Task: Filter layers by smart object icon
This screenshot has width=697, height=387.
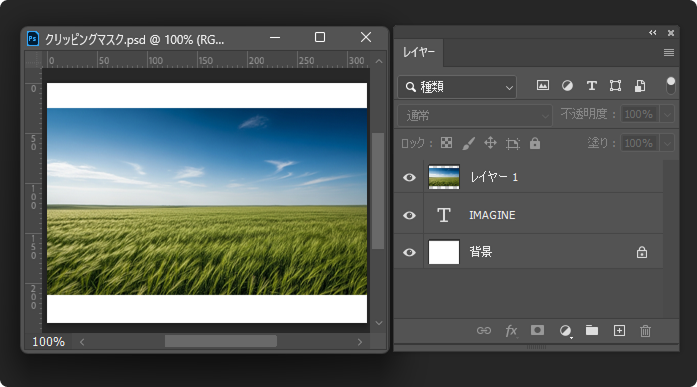Action: click(x=640, y=85)
